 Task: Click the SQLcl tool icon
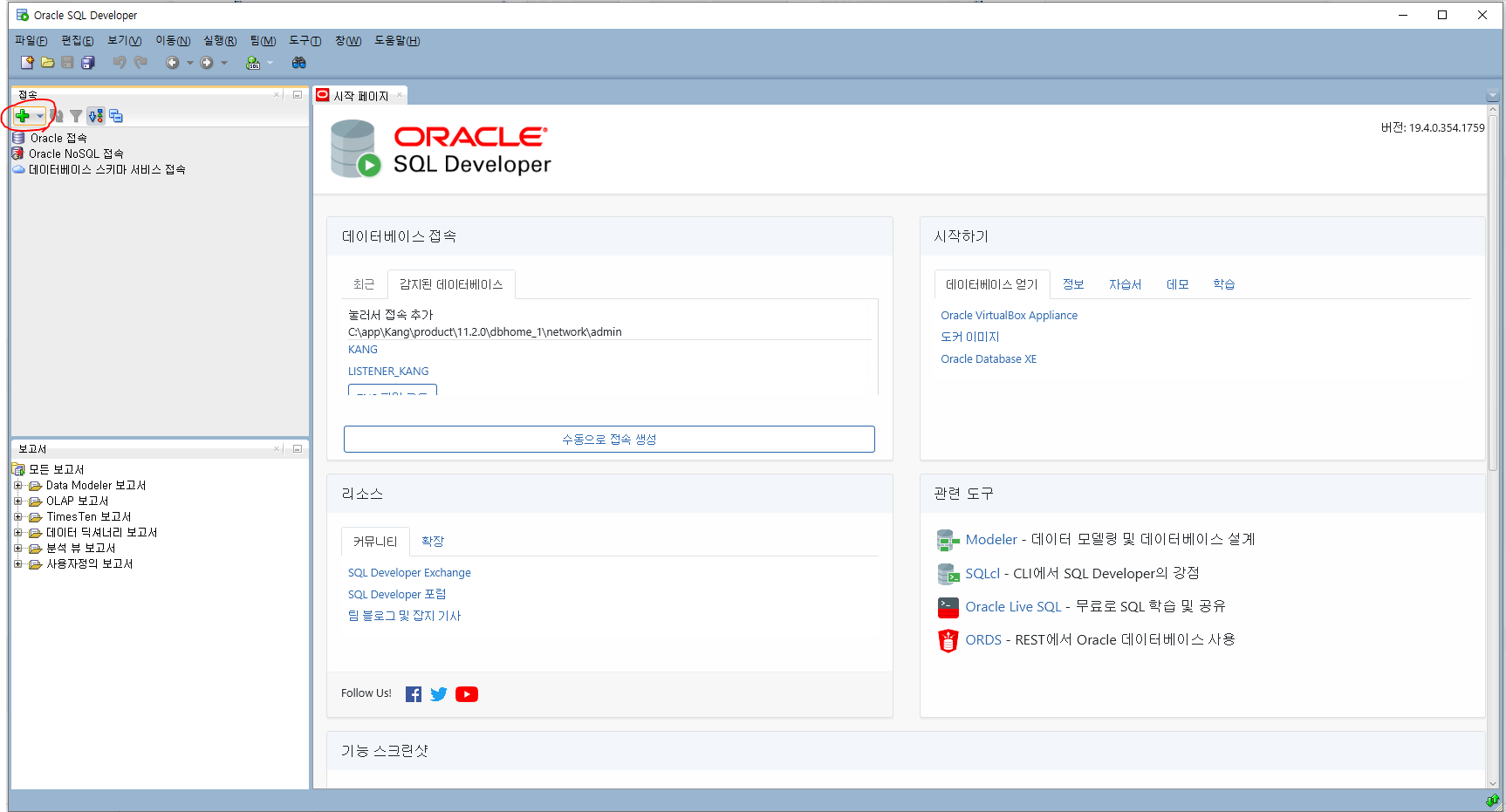click(x=948, y=574)
